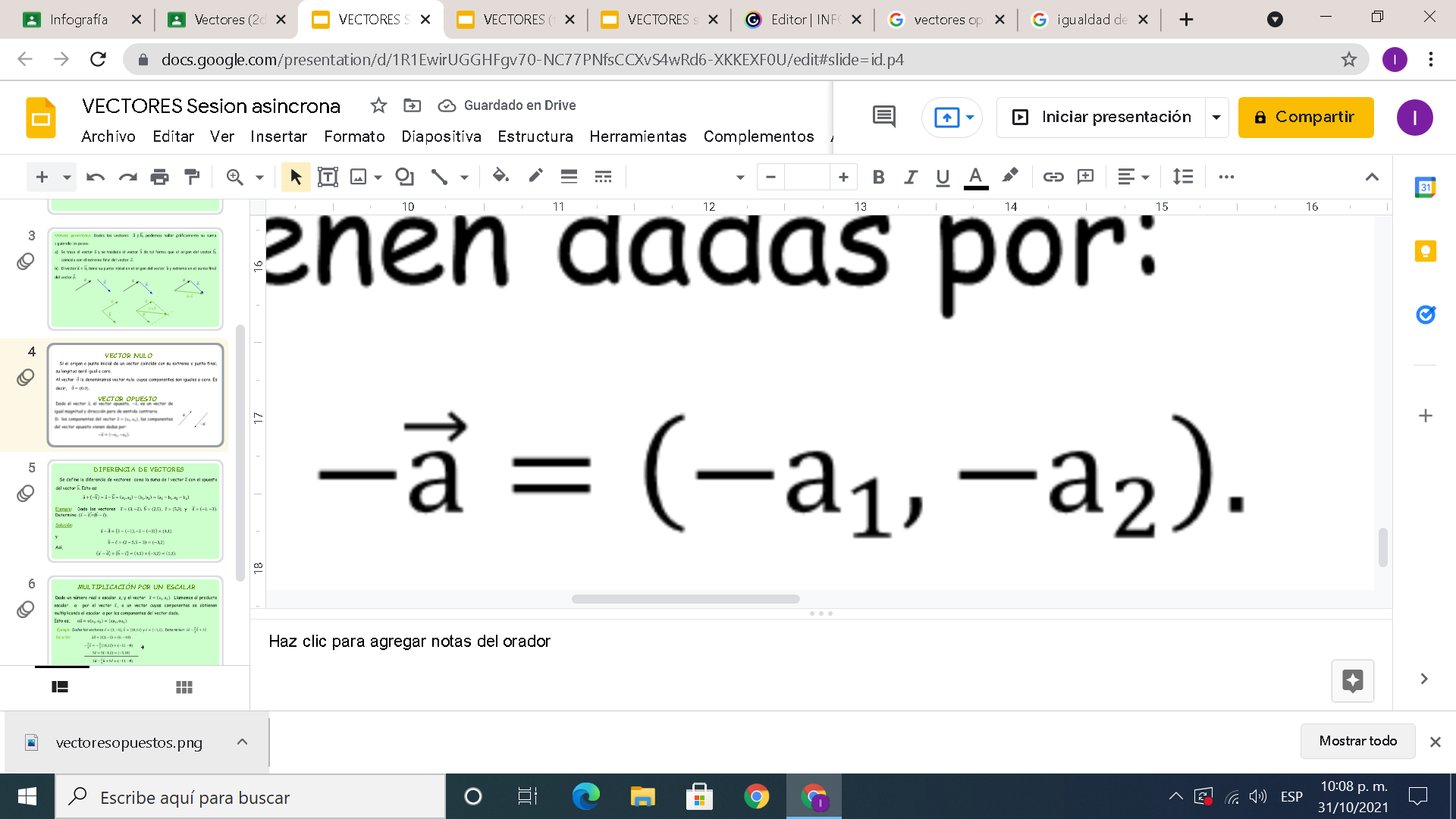Apply the paint format tool

tap(191, 176)
